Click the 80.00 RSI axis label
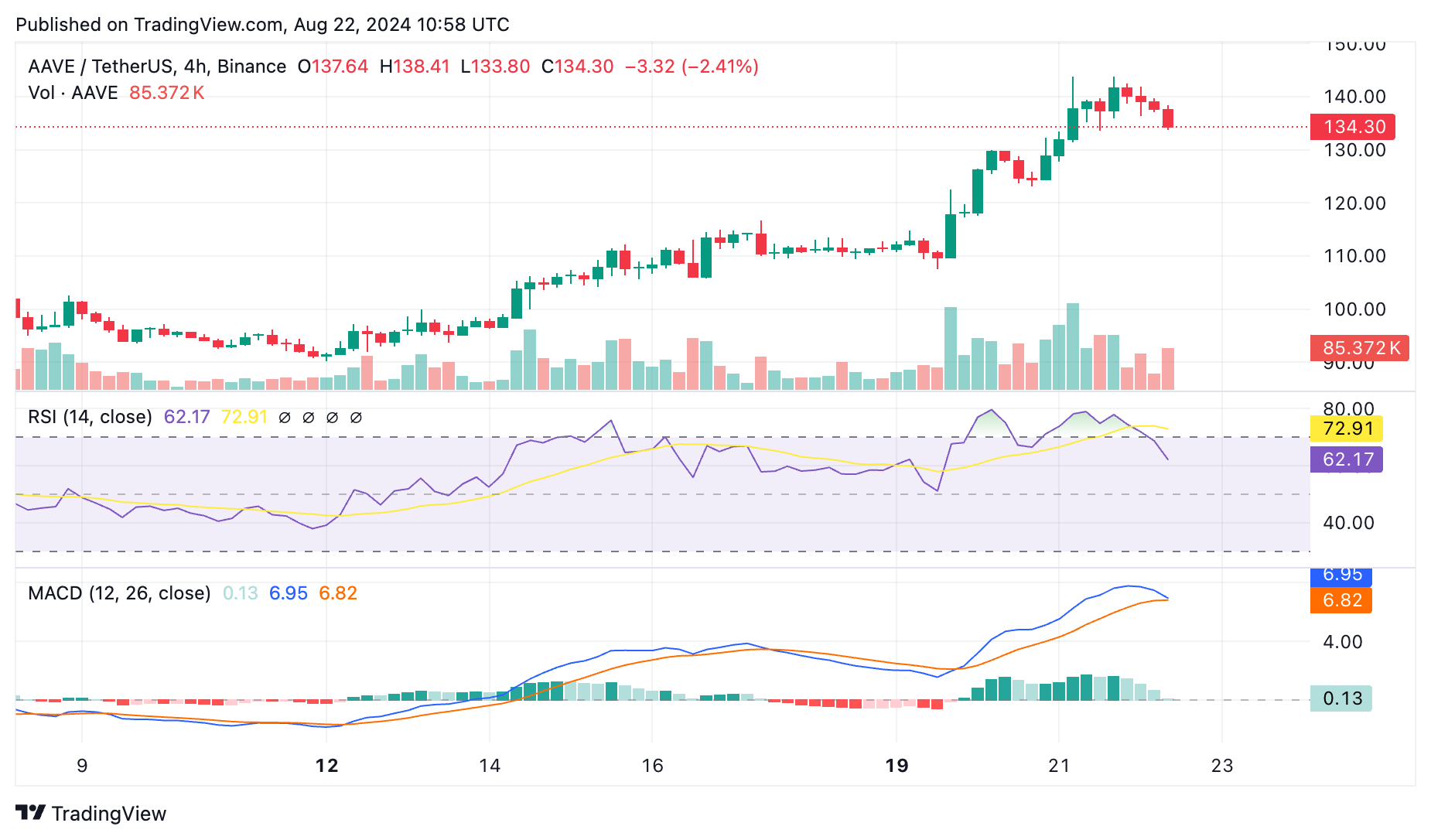Screen dimensions: 1431x840 [x=1348, y=409]
